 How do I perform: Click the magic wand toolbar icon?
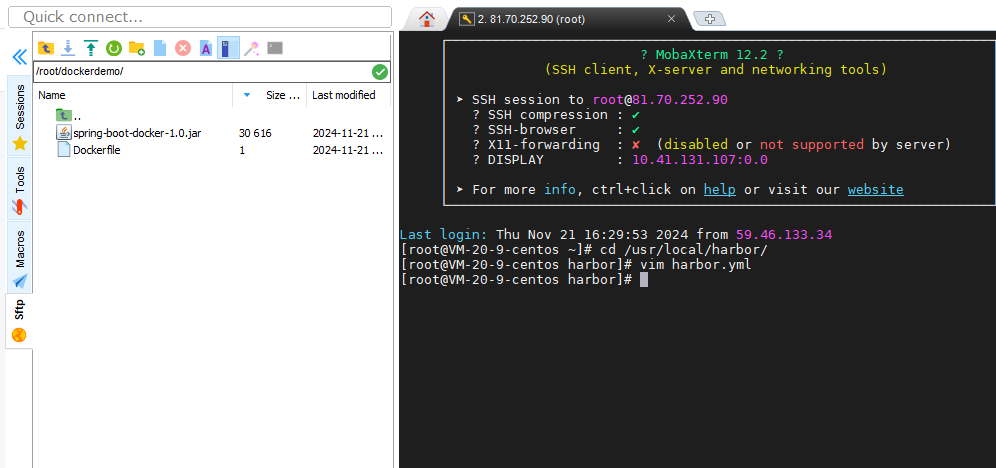click(x=252, y=48)
